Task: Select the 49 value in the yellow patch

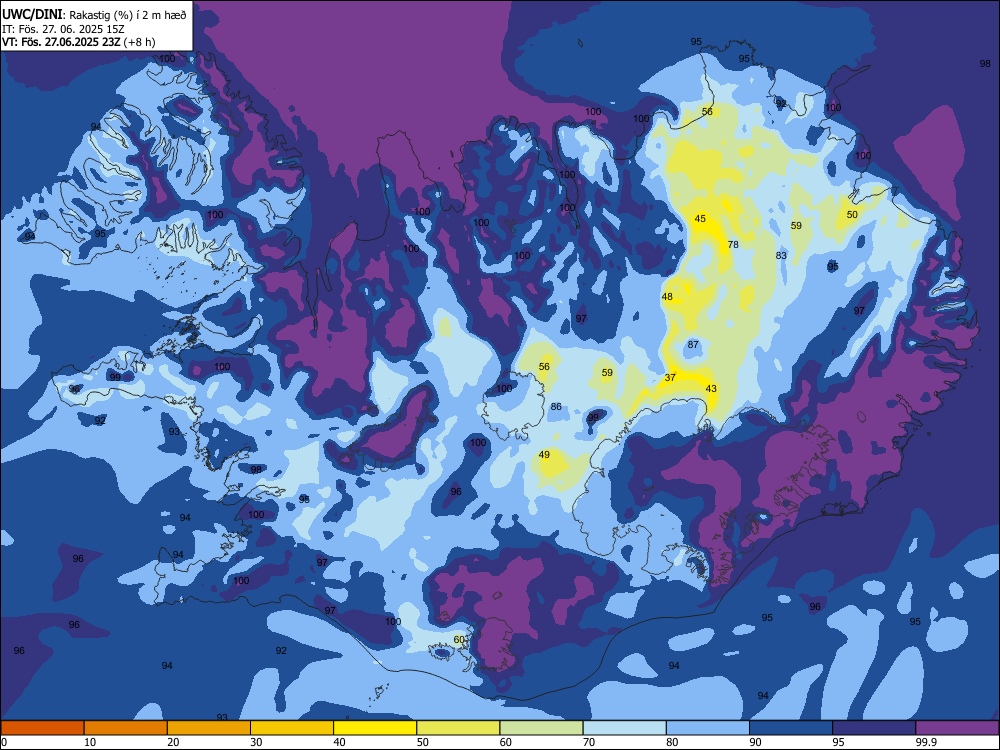Action: 544,455
